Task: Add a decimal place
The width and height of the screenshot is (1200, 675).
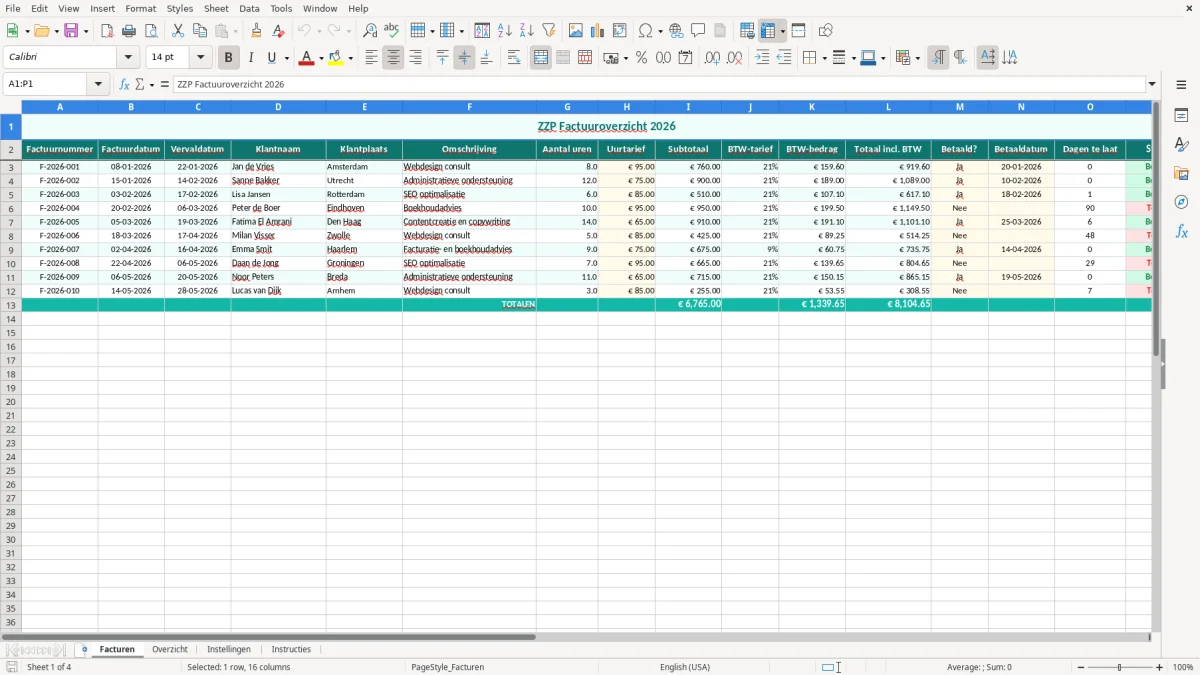Action: [x=712, y=58]
